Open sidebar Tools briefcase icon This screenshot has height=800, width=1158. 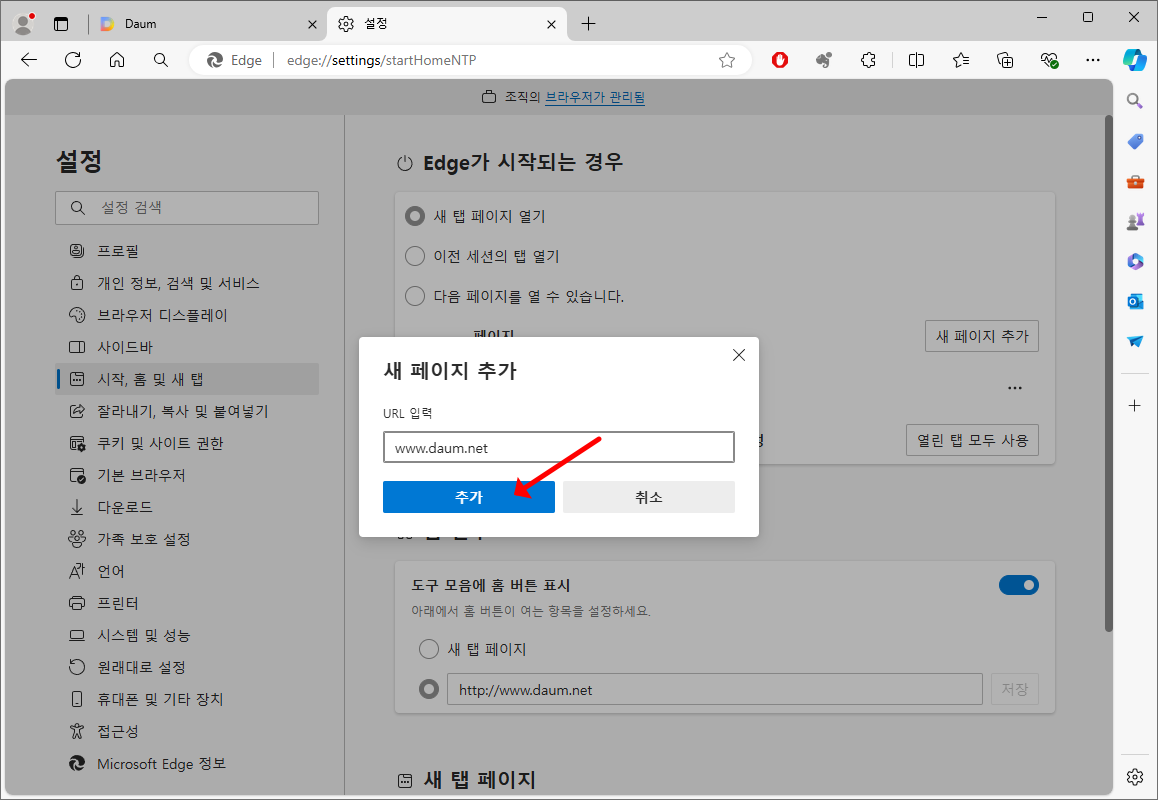[1135, 181]
